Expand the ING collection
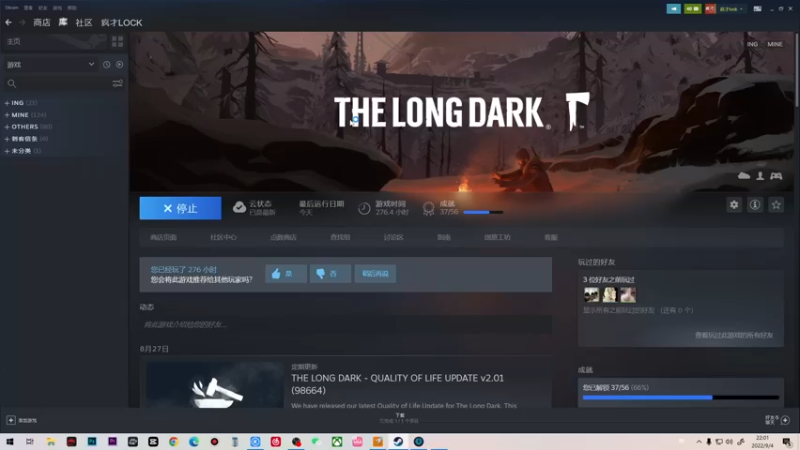This screenshot has height=450, width=800. [7, 103]
